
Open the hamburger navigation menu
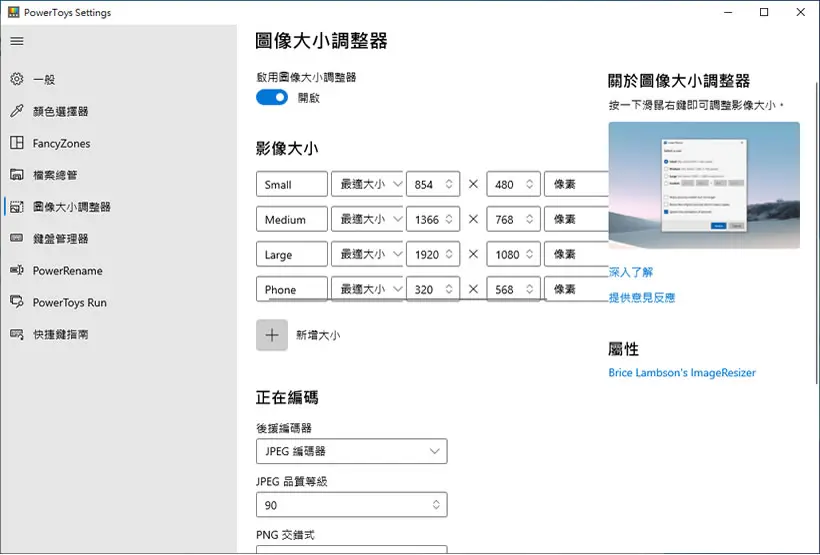tap(17, 41)
